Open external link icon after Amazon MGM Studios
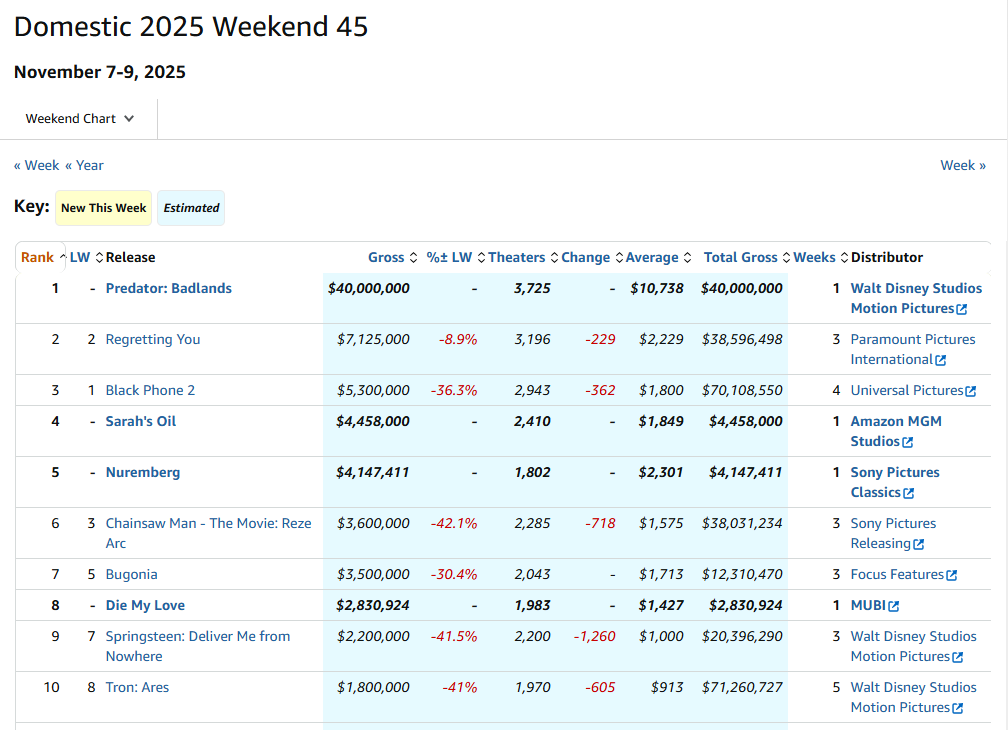Image resolution: width=1008 pixels, height=730 pixels. click(x=908, y=442)
